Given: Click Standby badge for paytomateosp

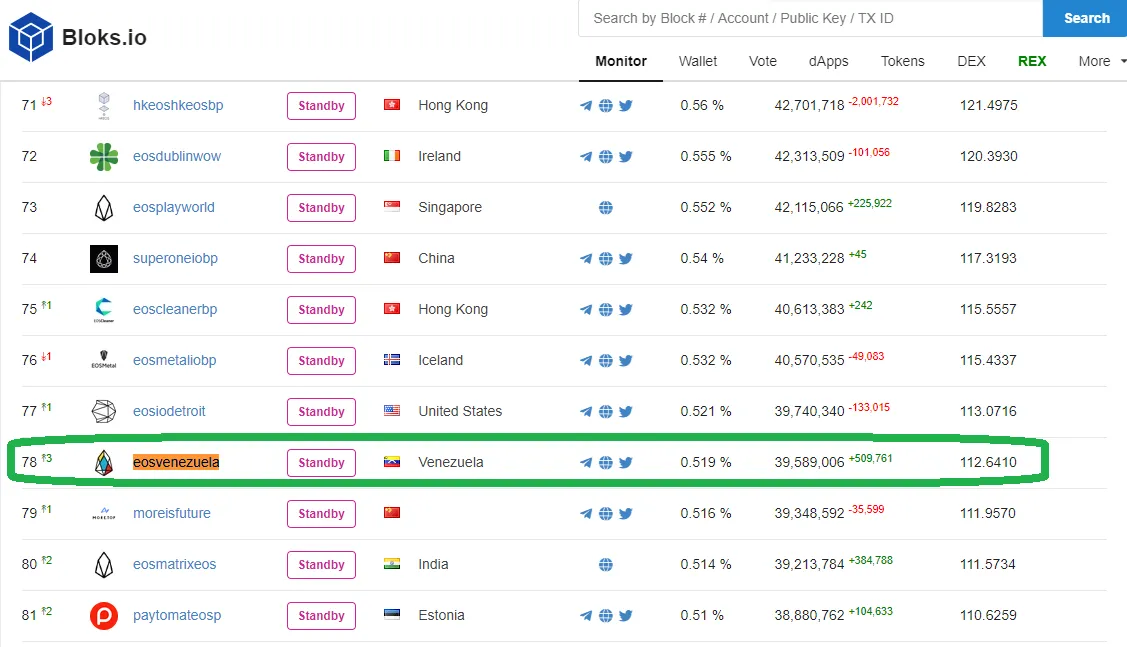Looking at the screenshot, I should click(321, 616).
